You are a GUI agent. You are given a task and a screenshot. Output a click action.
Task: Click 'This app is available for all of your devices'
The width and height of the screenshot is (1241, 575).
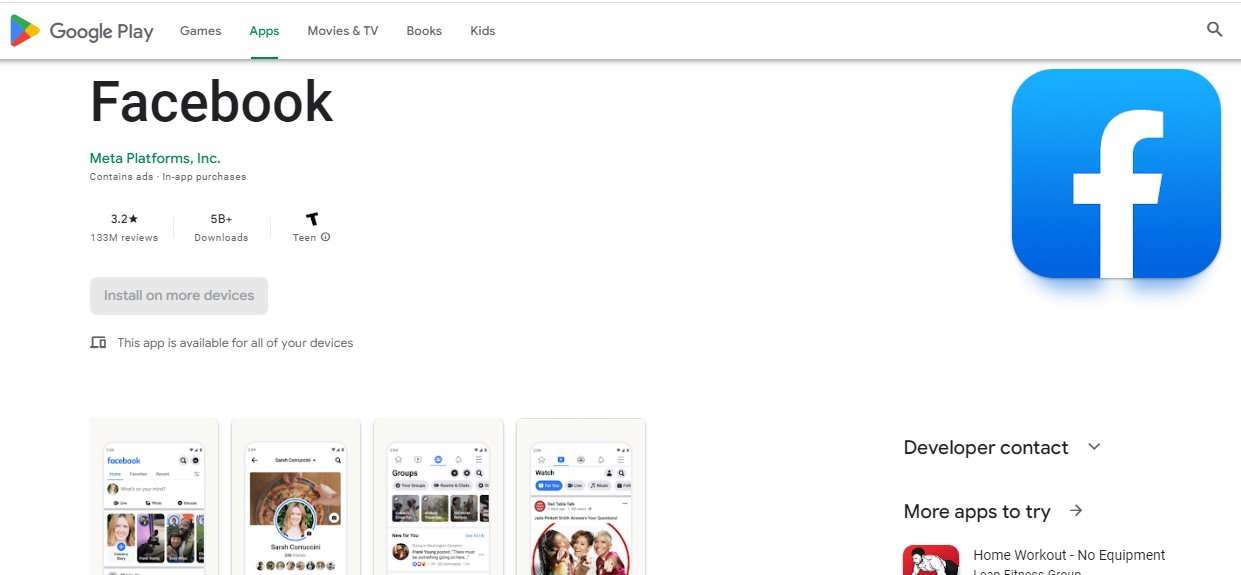tap(235, 343)
